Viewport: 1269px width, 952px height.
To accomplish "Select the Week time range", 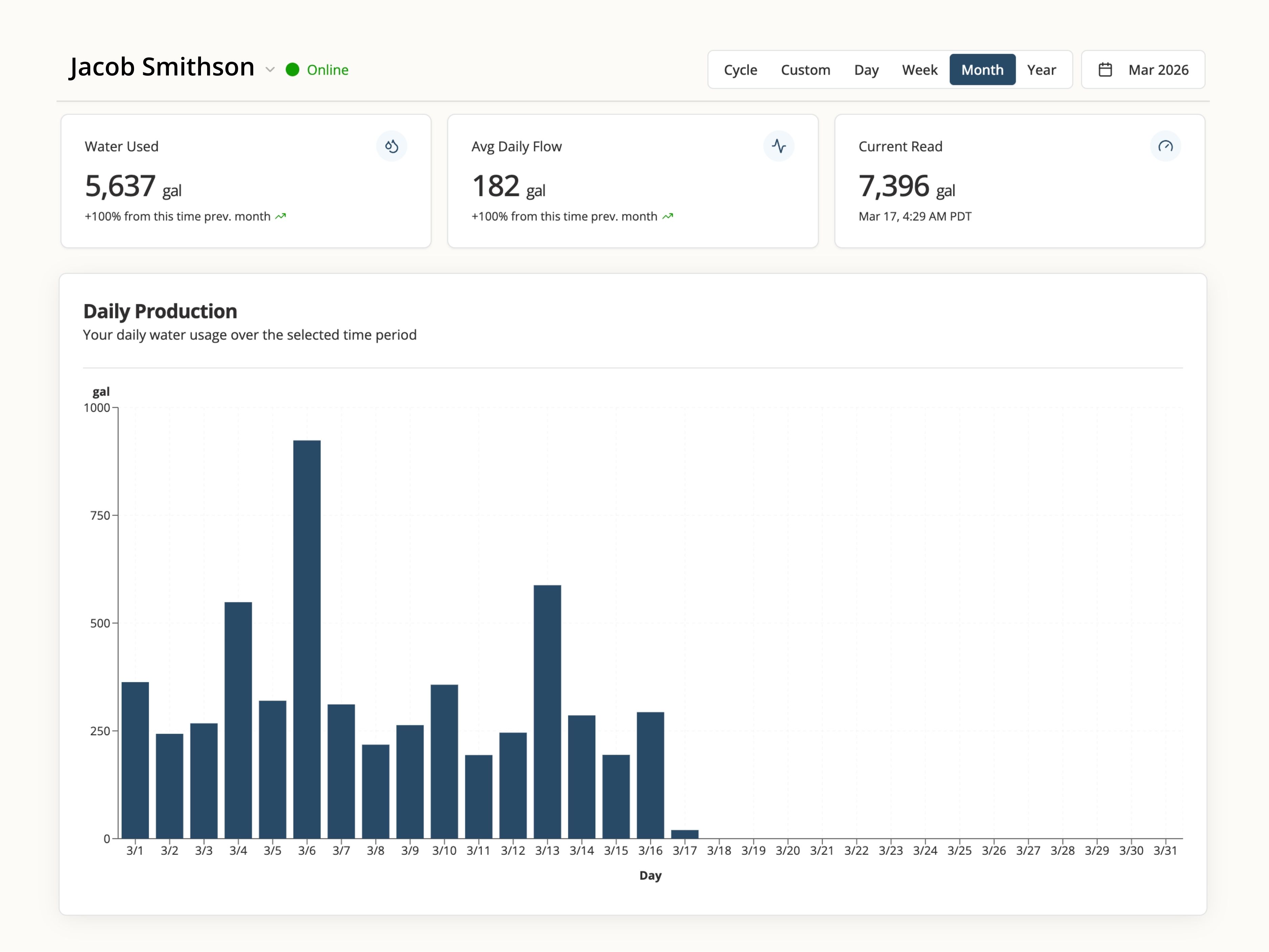I will pyautogui.click(x=919, y=70).
